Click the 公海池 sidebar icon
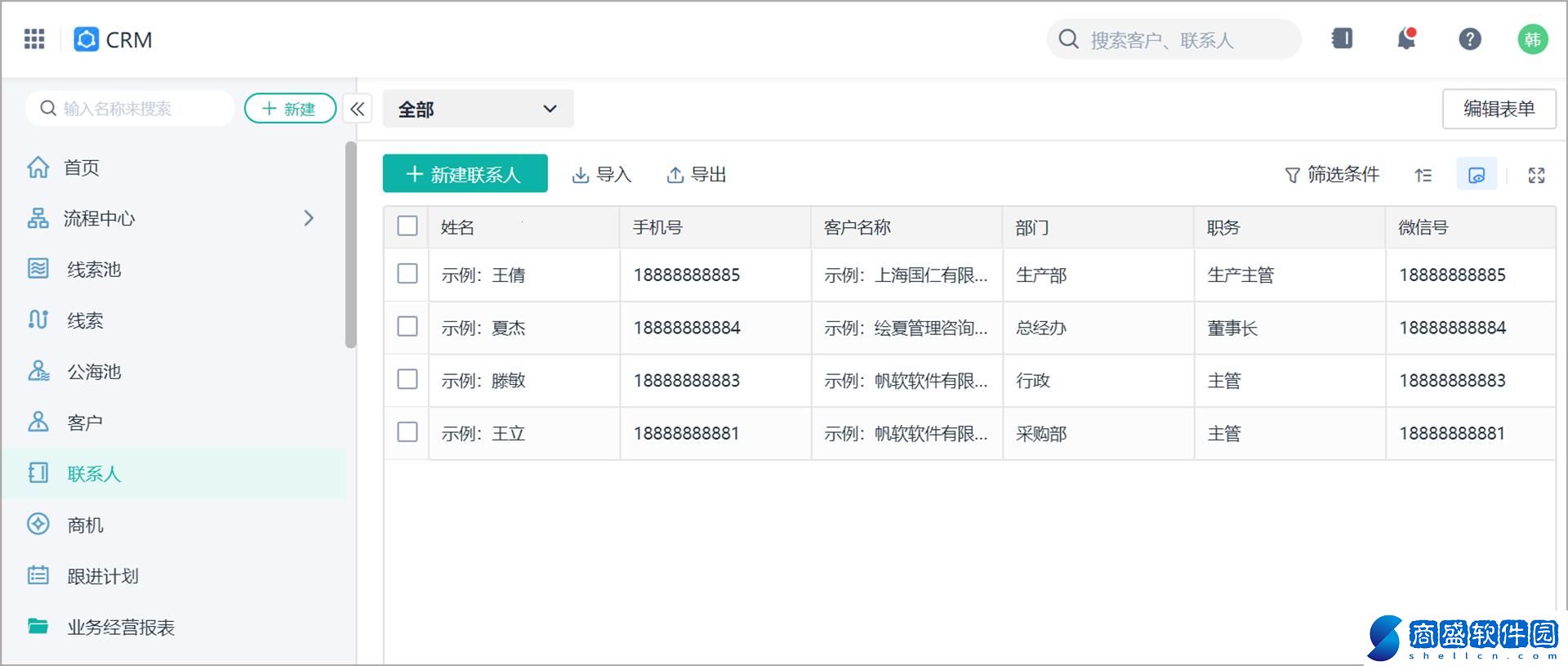The width and height of the screenshot is (1568, 666). (38, 371)
